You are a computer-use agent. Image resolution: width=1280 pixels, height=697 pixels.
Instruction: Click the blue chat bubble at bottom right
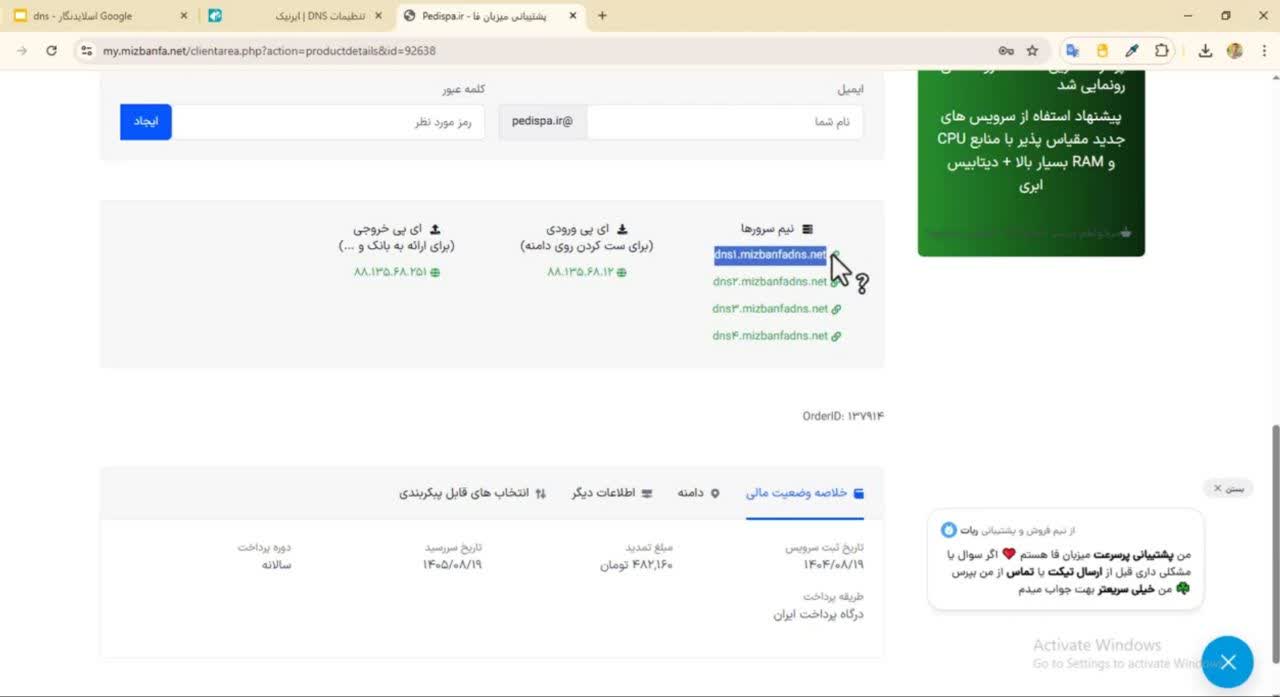(1228, 661)
